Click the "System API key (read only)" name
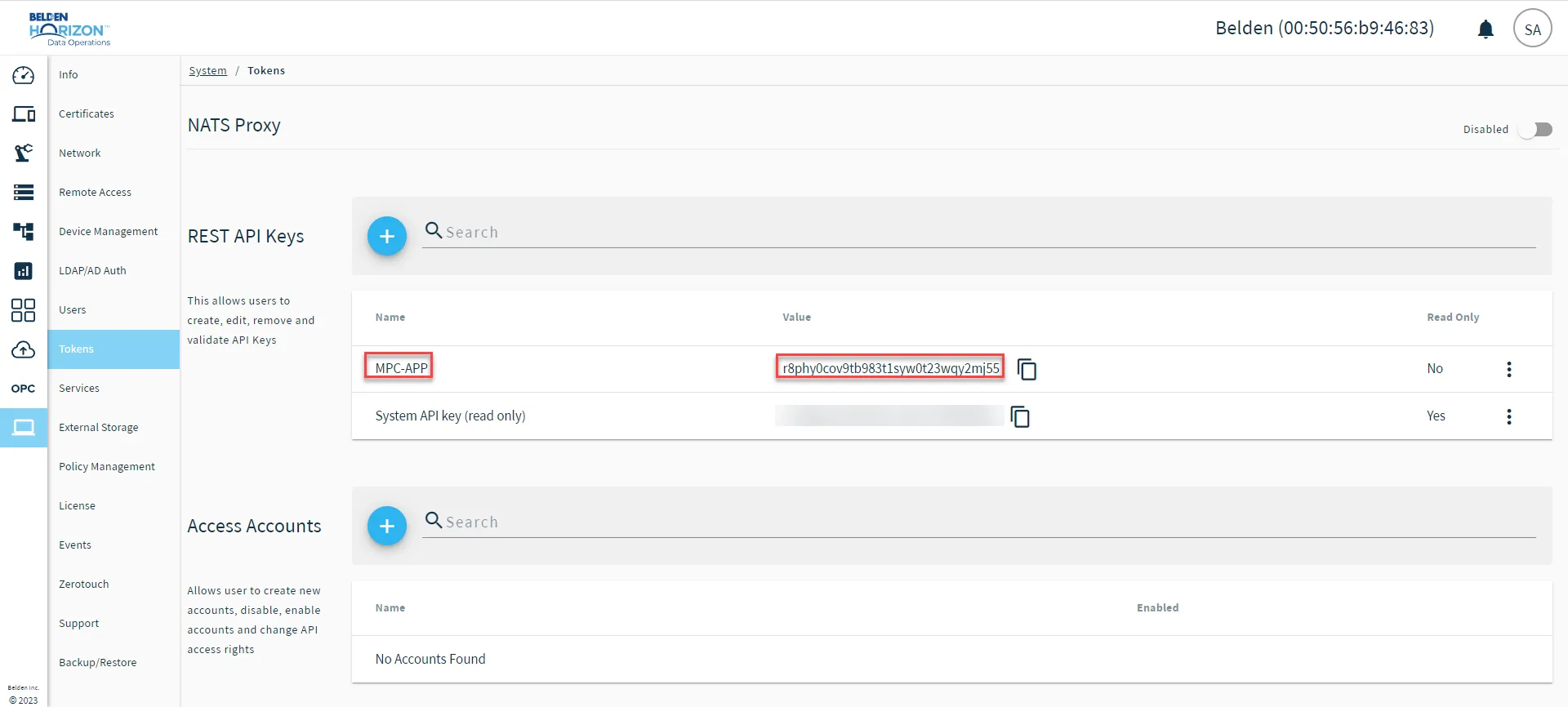The image size is (1568, 707). tap(451, 416)
